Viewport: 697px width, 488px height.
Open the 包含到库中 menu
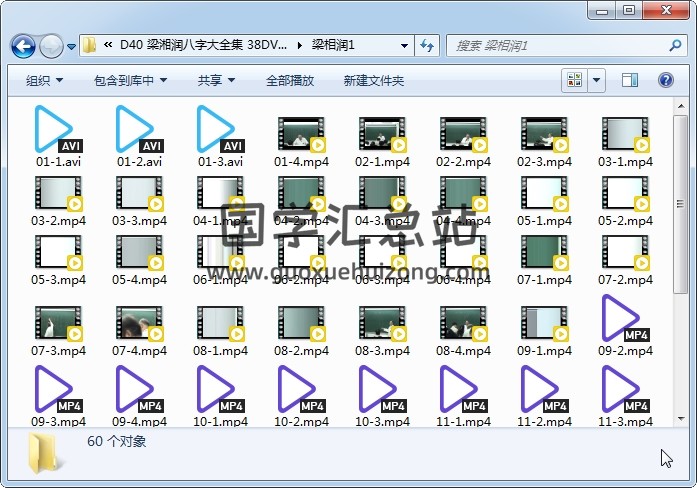click(x=130, y=80)
